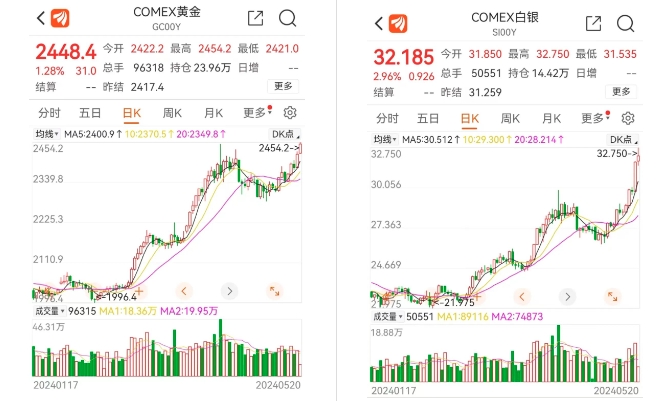Open share icon on COMEX黄金 header
This screenshot has height=401, width=672.
point(255,18)
